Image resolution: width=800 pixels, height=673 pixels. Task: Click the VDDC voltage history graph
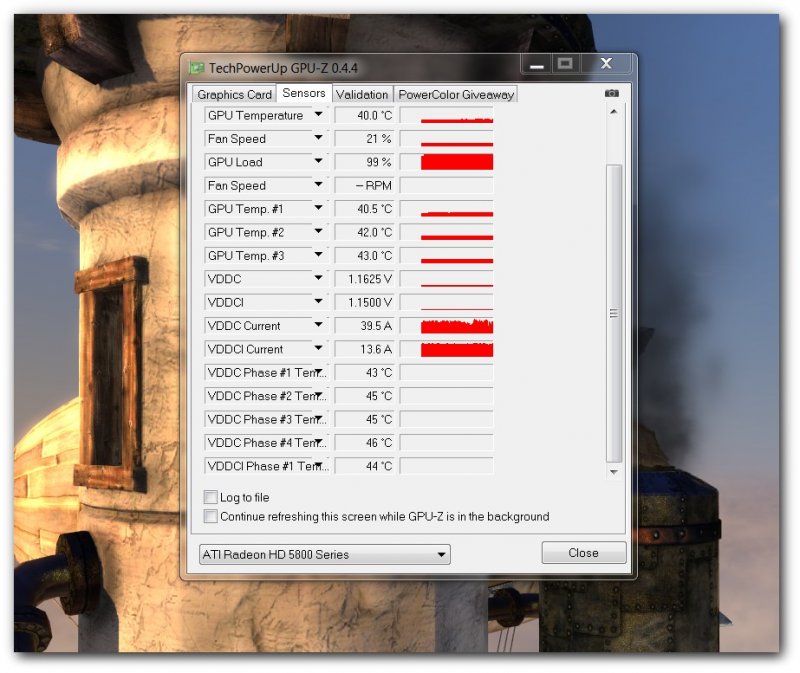pyautogui.click(x=446, y=279)
